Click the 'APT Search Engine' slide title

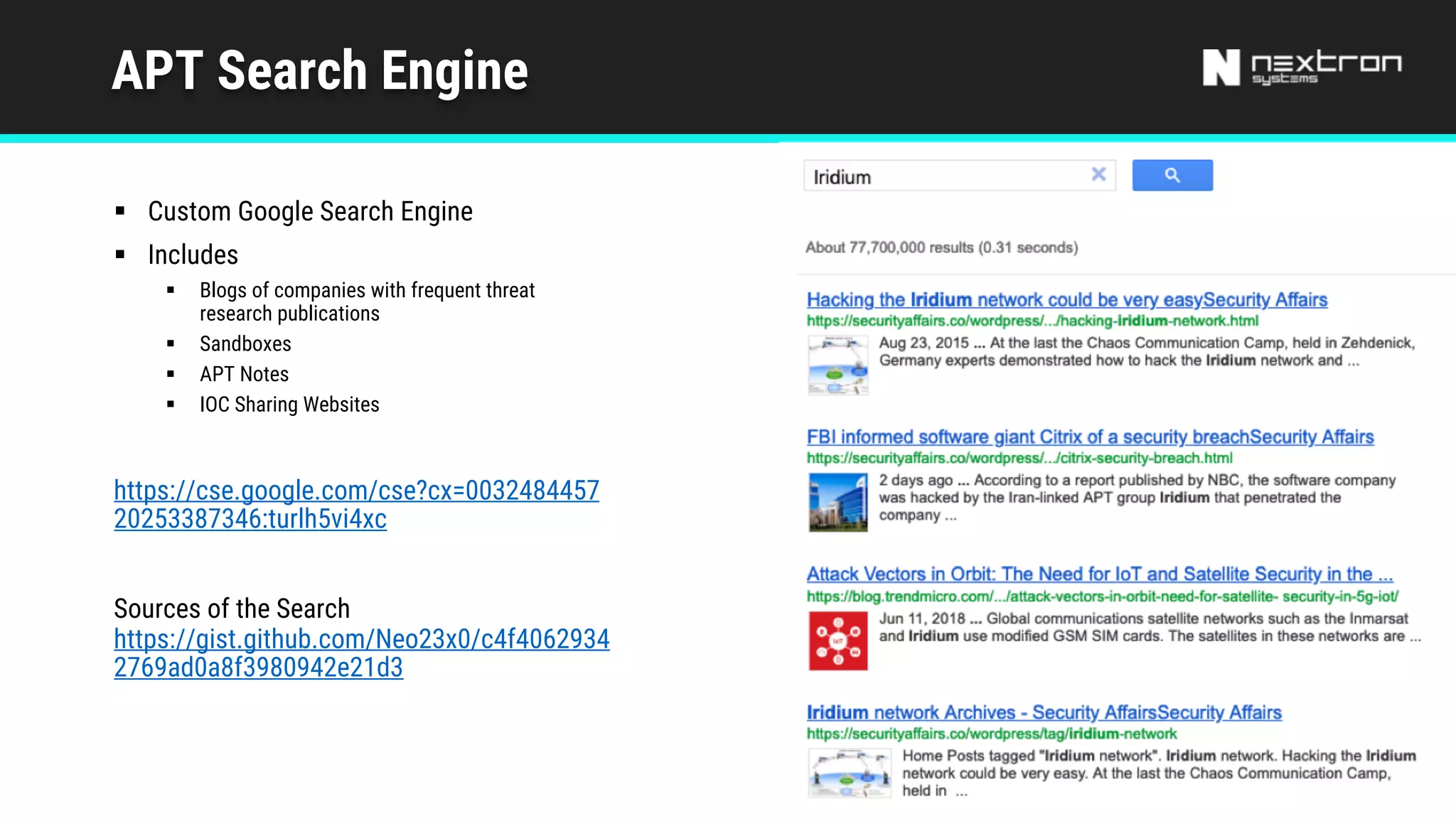click(320, 70)
